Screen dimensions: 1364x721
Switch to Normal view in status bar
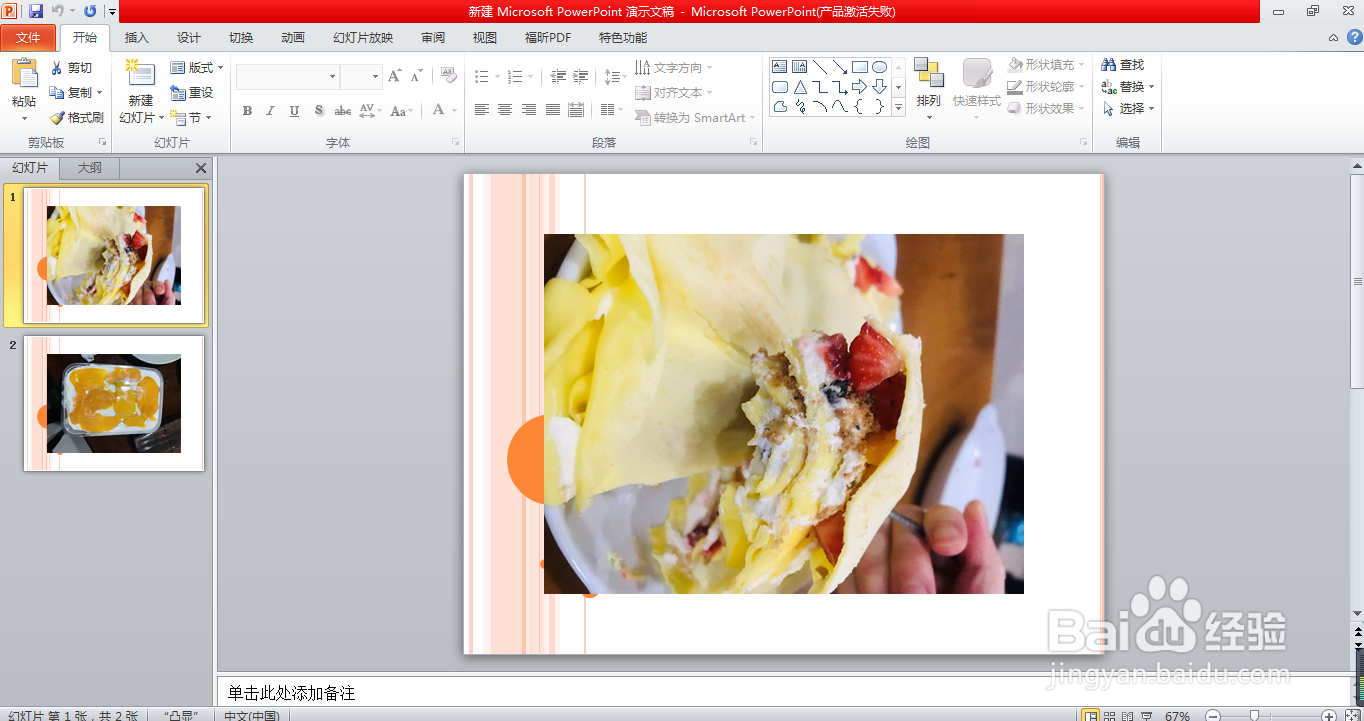[1091, 716]
